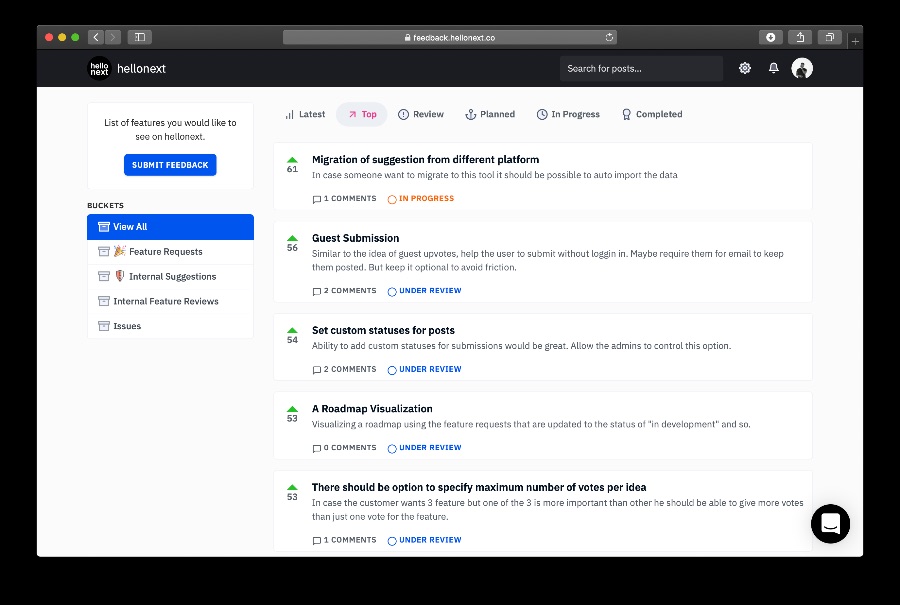Reload the page via address bar
This screenshot has width=900, height=605.
(609, 37)
